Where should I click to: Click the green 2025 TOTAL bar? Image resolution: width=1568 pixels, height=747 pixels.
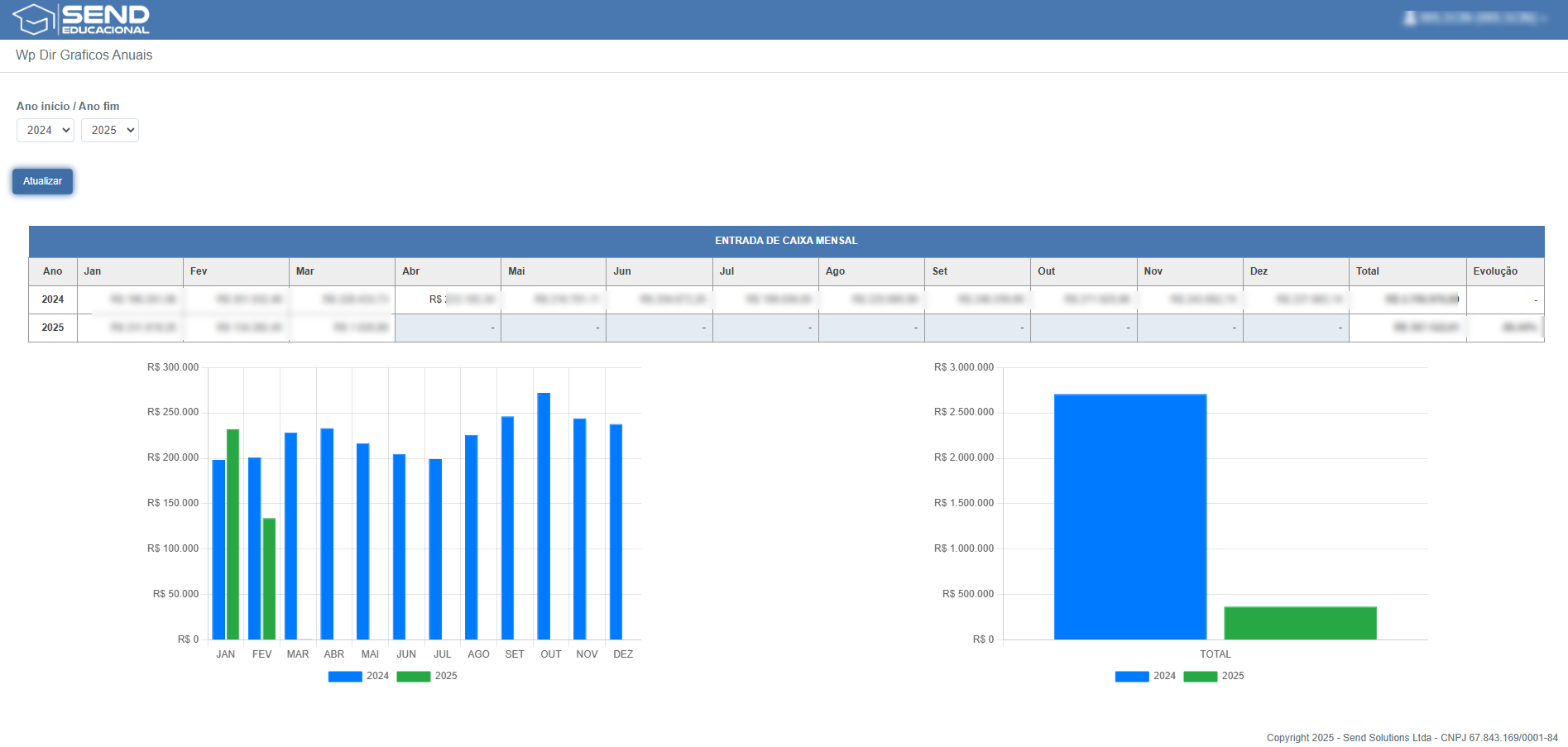pos(1300,623)
